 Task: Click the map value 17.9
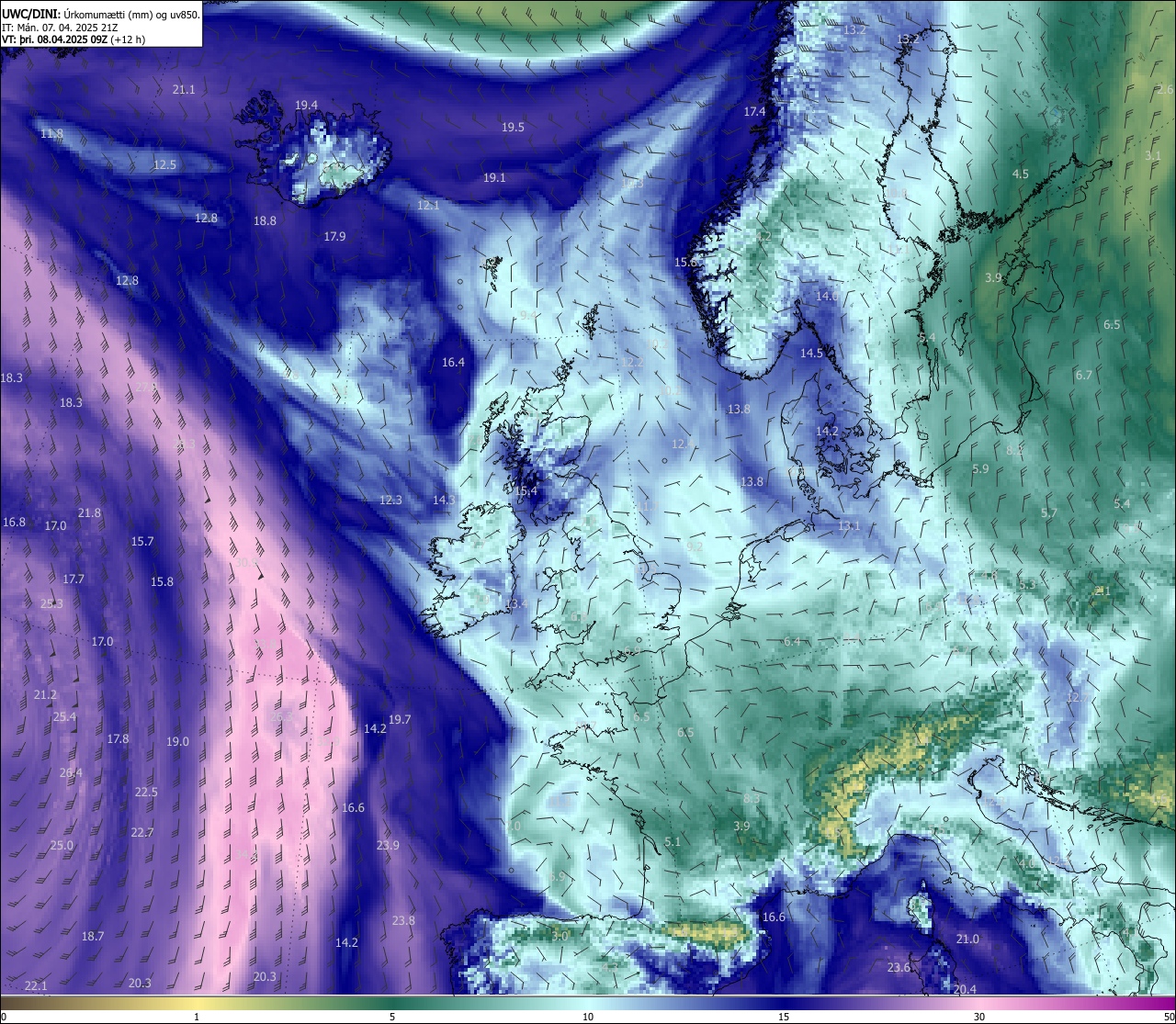point(334,237)
